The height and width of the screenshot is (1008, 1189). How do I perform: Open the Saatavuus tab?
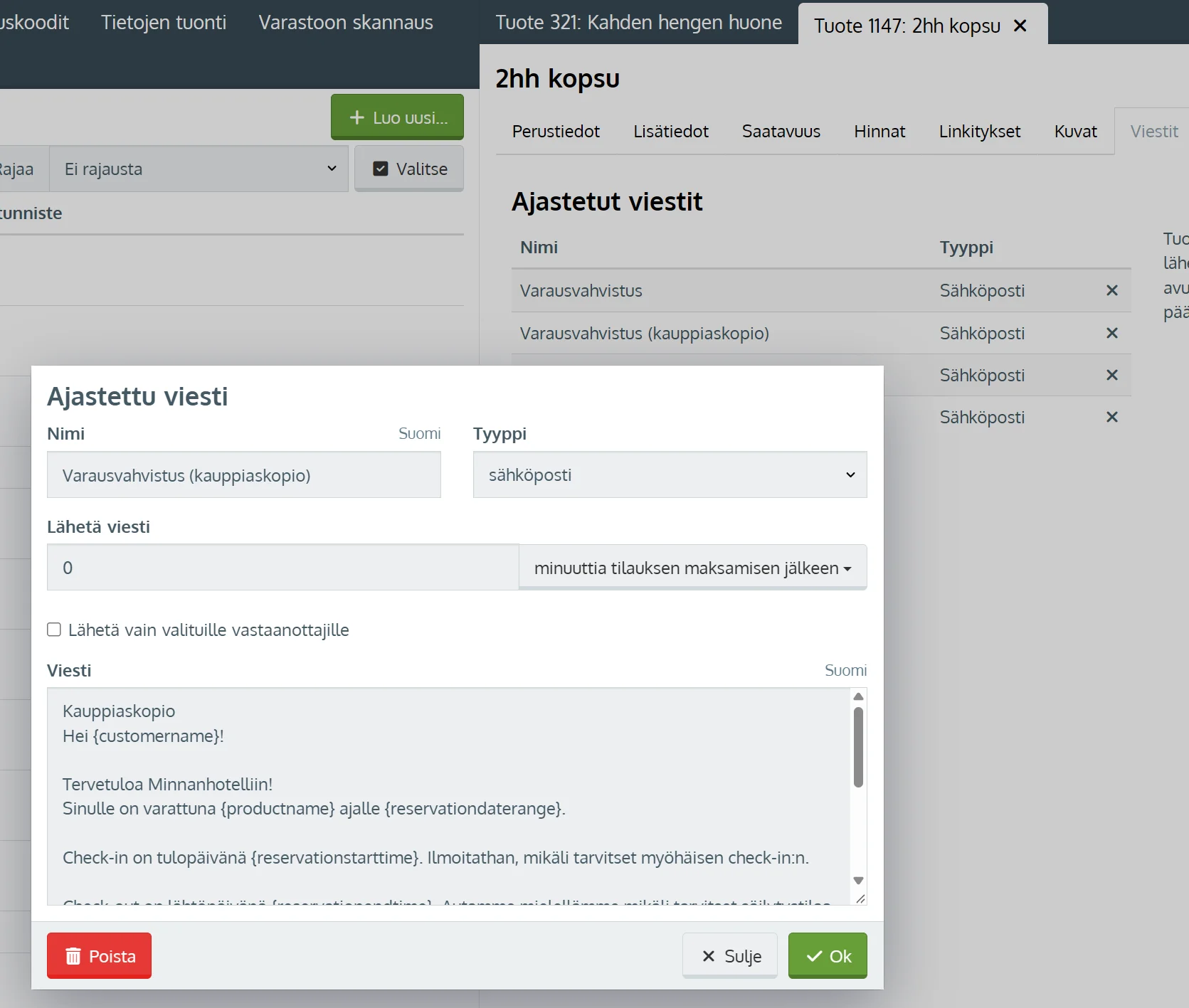781,132
